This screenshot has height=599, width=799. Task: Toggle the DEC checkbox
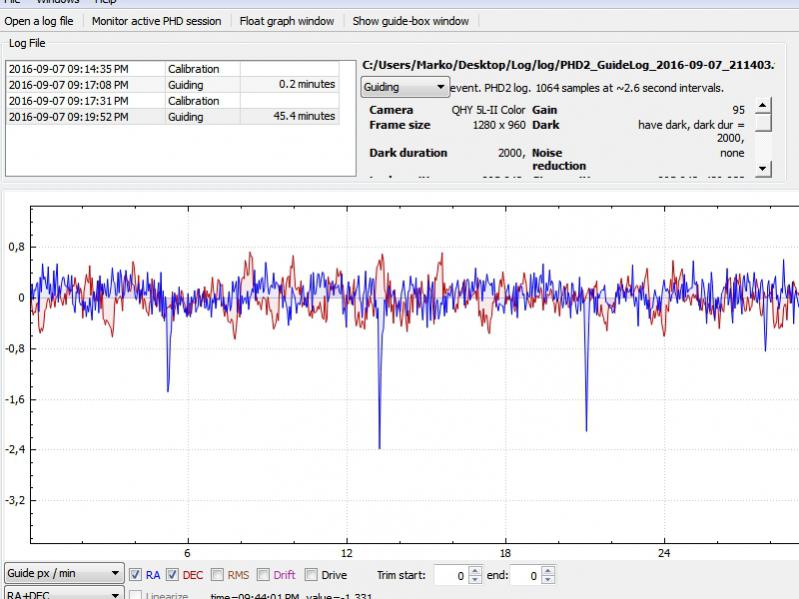point(172,575)
